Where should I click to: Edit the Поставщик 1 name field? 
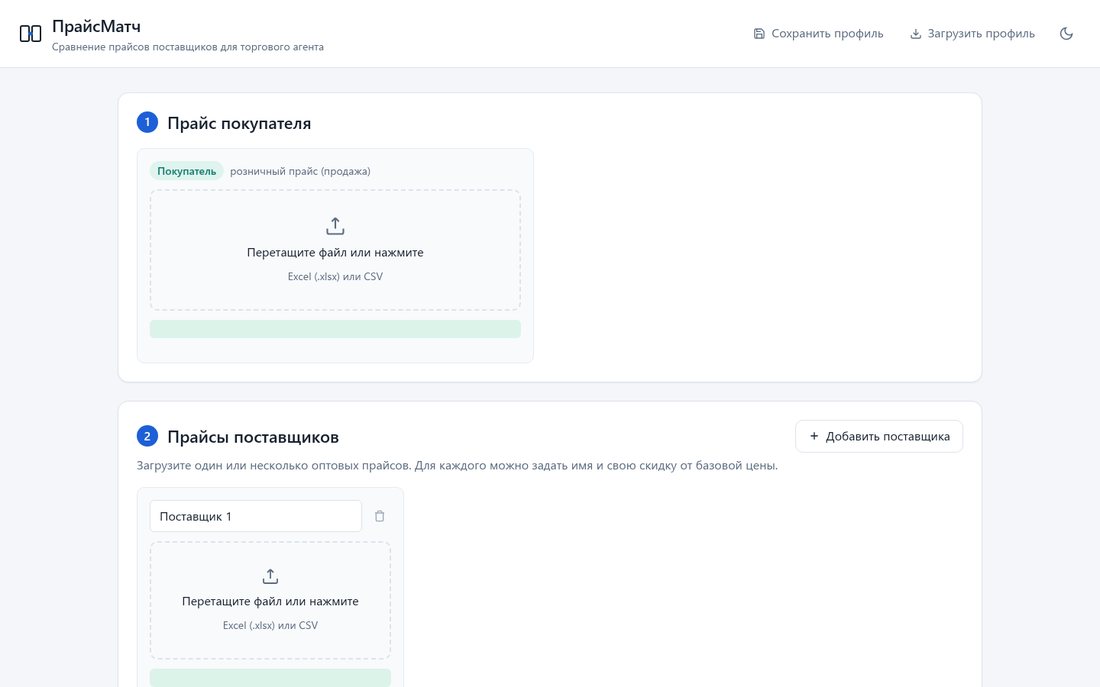255,516
